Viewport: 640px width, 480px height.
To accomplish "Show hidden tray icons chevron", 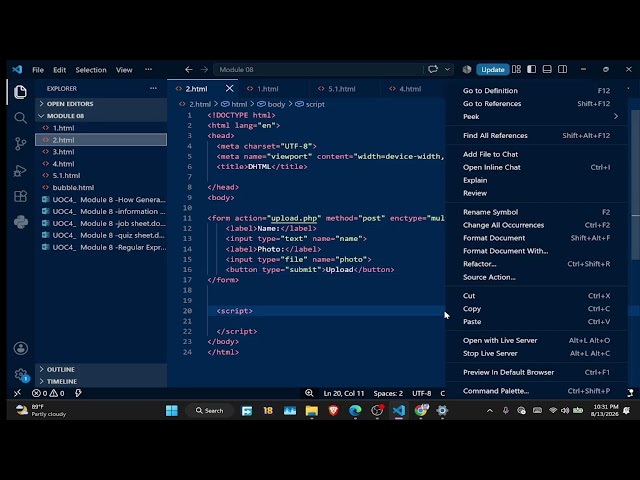I will point(490,410).
